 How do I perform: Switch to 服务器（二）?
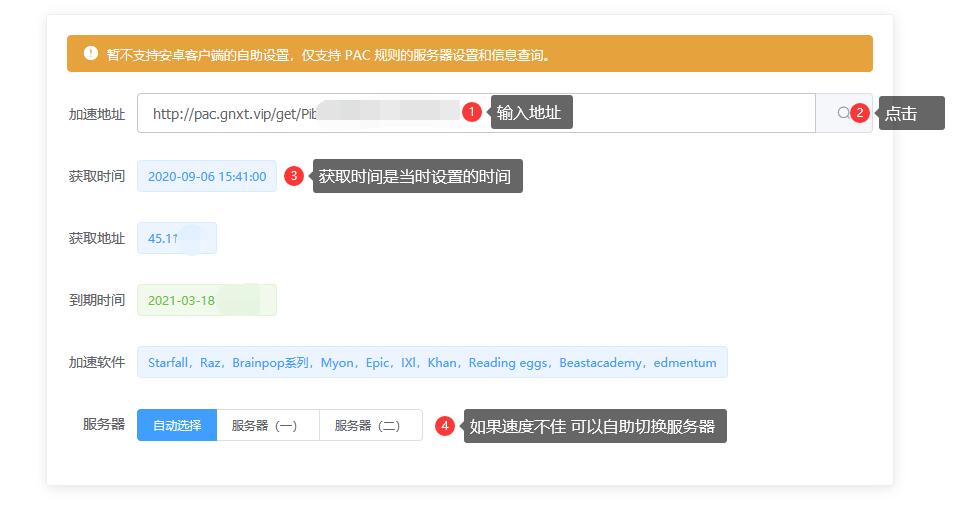click(370, 425)
